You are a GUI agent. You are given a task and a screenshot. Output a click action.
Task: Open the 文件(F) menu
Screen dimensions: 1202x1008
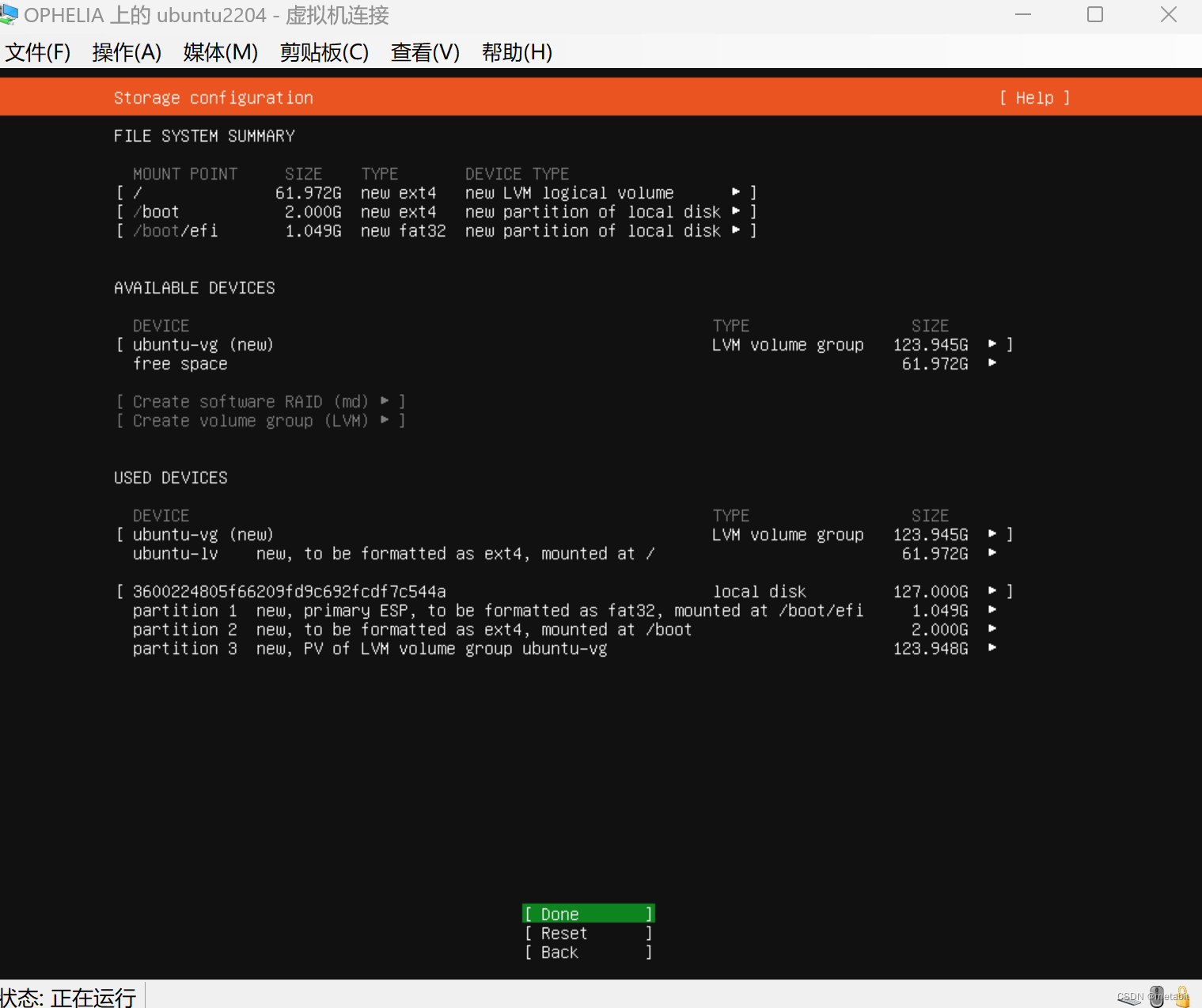38,52
